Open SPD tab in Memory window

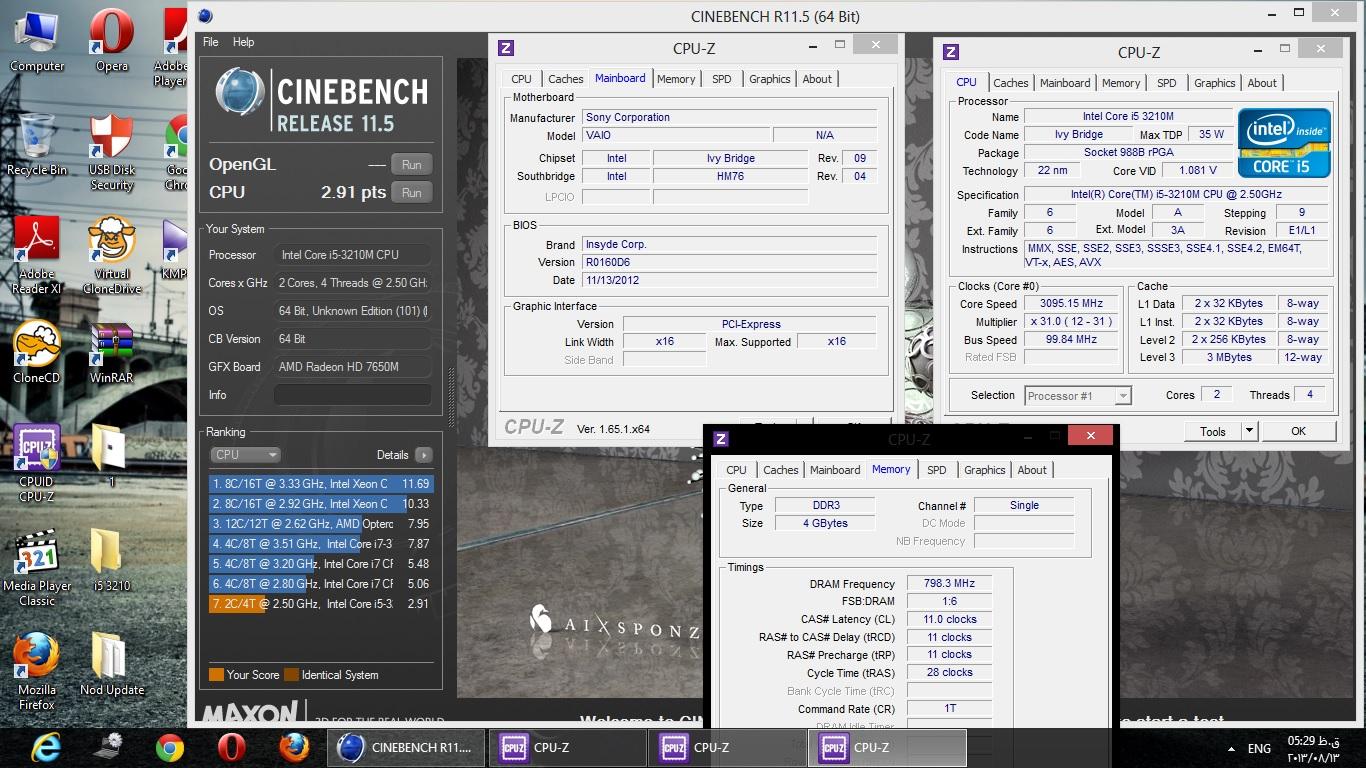[936, 470]
